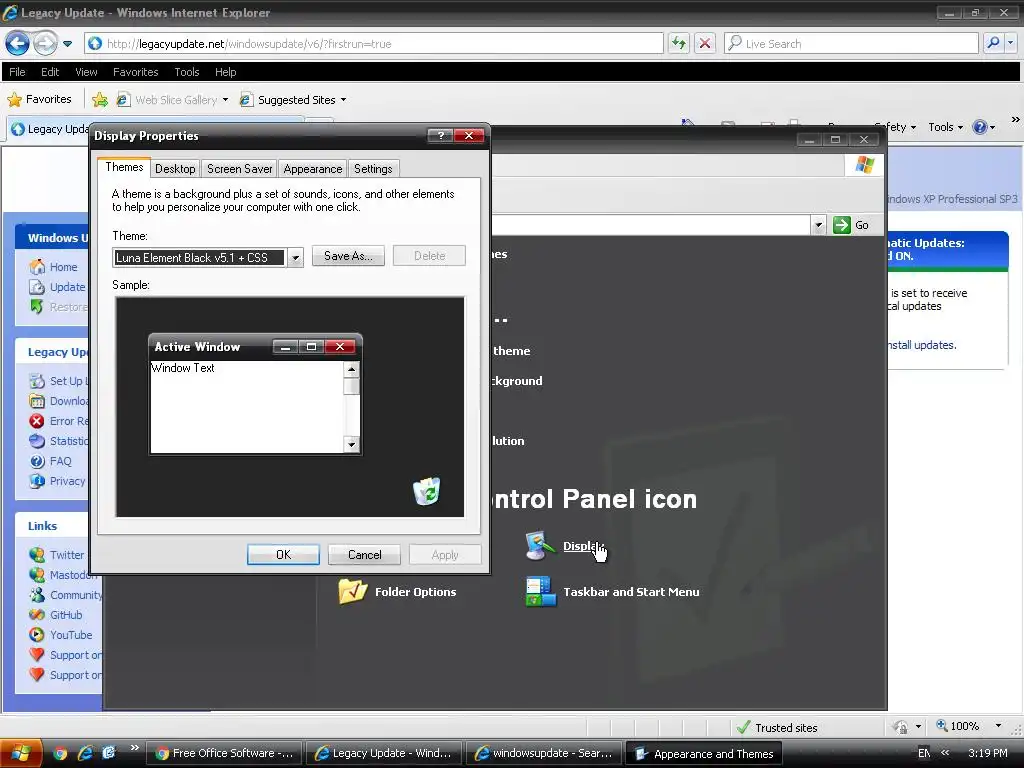Open the search provider dropdown arrow
This screenshot has height=768, width=1024.
point(1011,44)
